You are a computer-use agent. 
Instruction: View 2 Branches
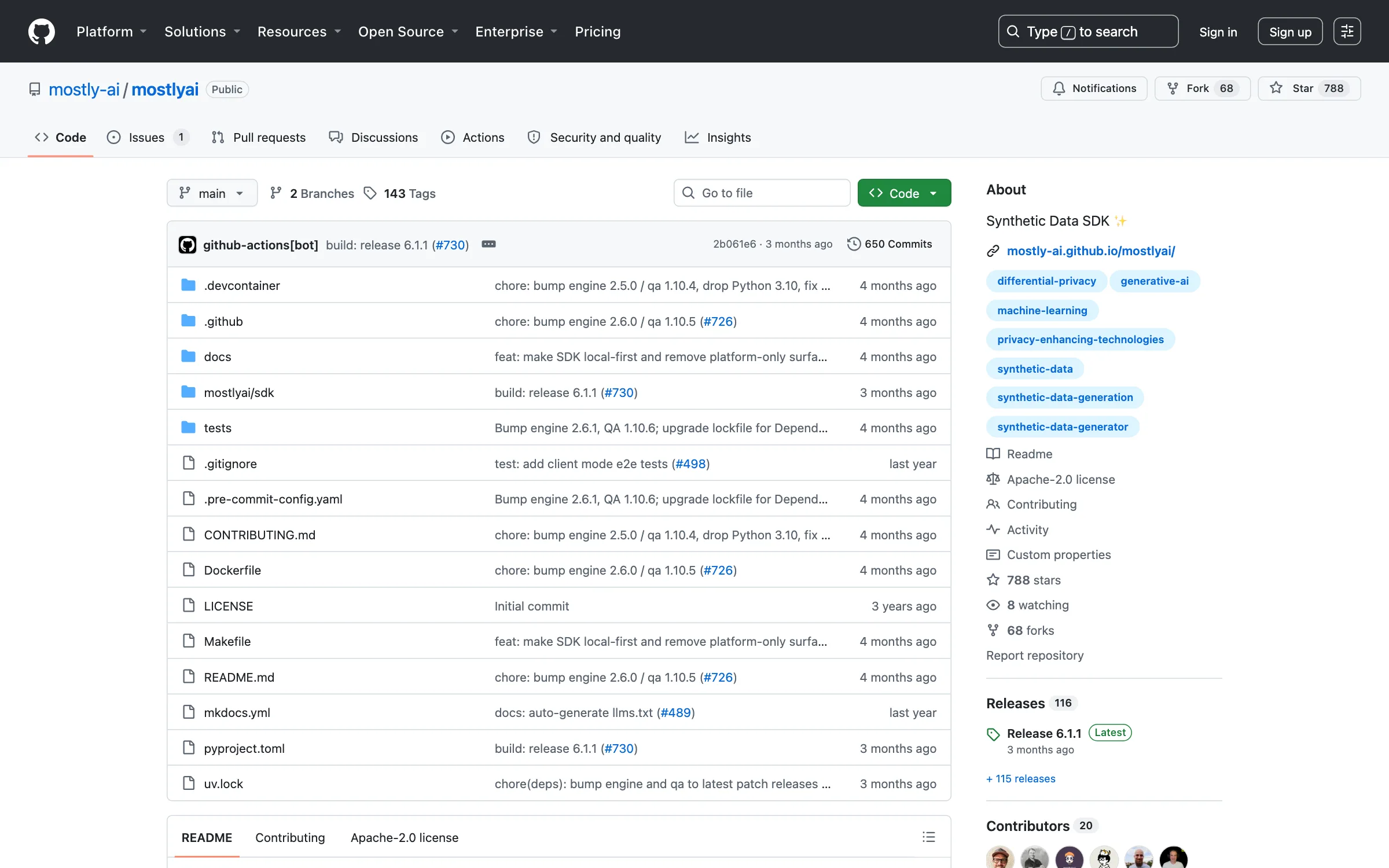tap(312, 193)
